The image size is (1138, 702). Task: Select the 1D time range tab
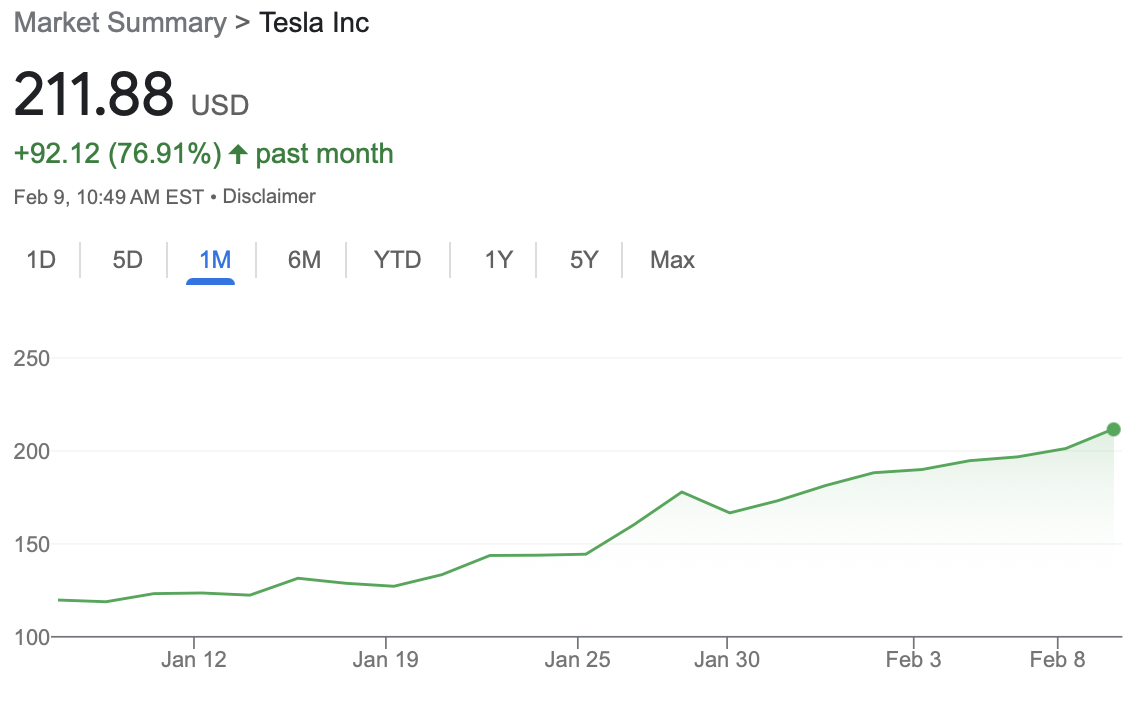tap(41, 261)
